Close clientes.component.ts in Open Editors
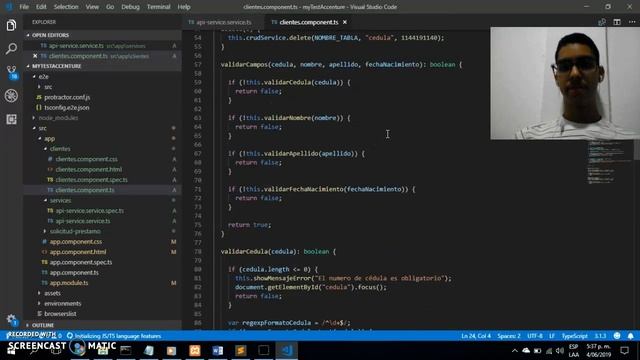Screen dimensions: 640x360 [x=35, y=56]
